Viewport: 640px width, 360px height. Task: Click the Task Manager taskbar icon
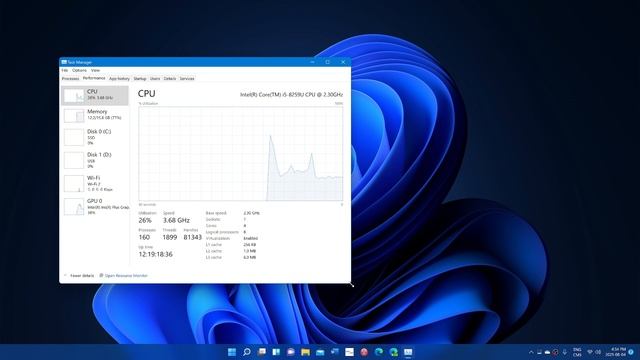(408, 352)
